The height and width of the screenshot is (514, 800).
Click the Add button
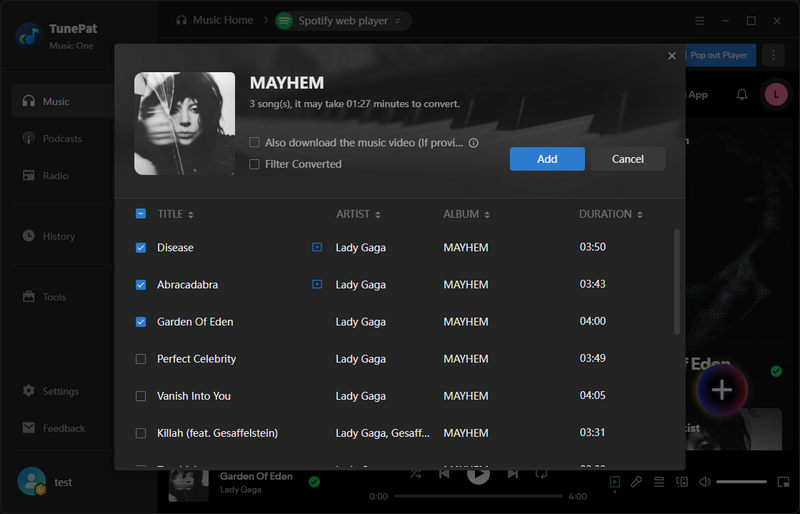[547, 159]
